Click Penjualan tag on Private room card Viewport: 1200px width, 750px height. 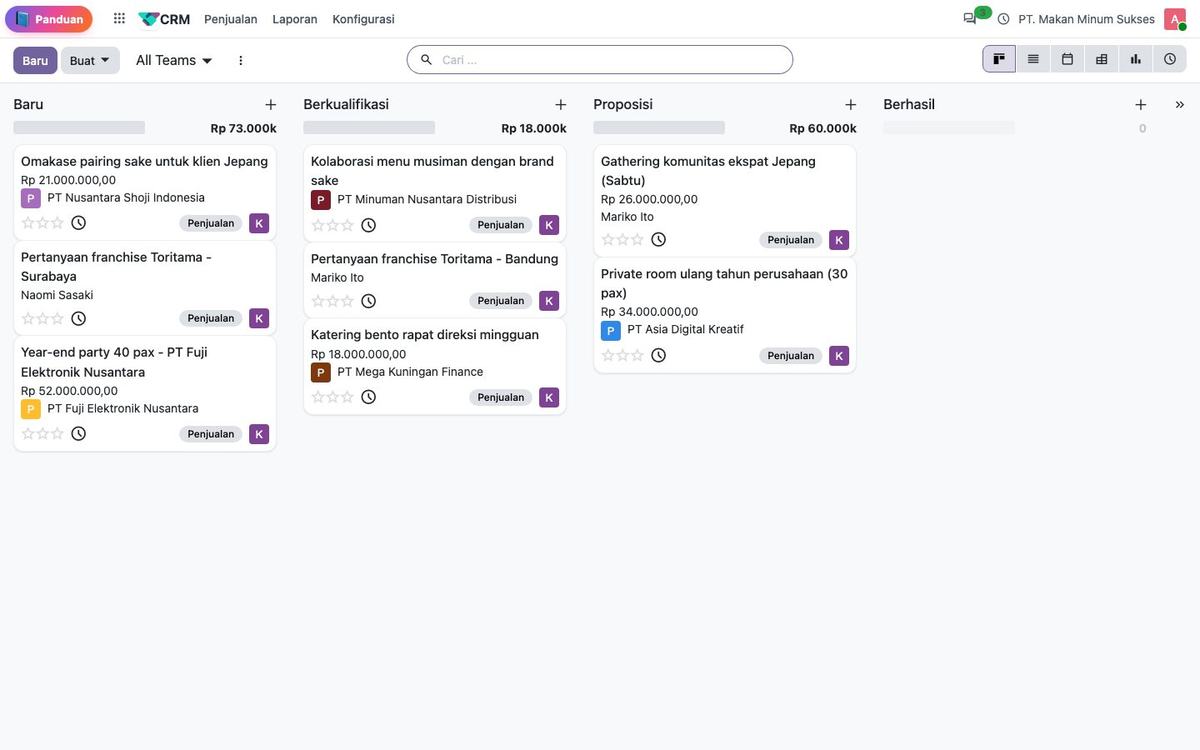click(x=791, y=355)
